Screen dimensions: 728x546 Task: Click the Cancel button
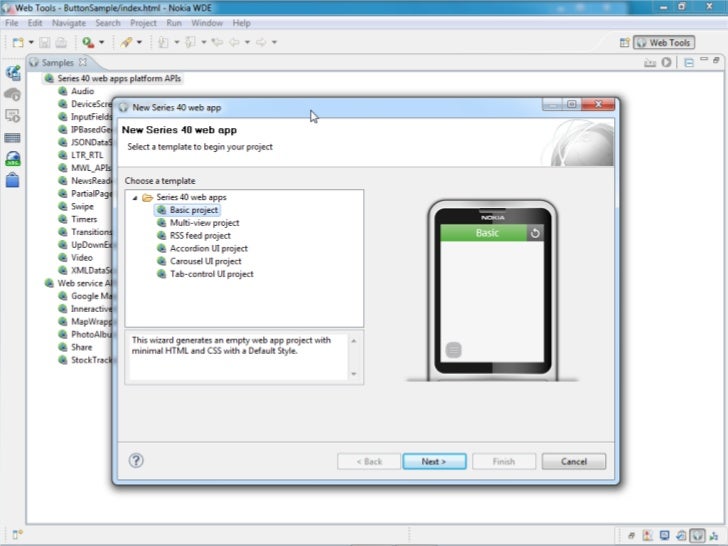(573, 462)
